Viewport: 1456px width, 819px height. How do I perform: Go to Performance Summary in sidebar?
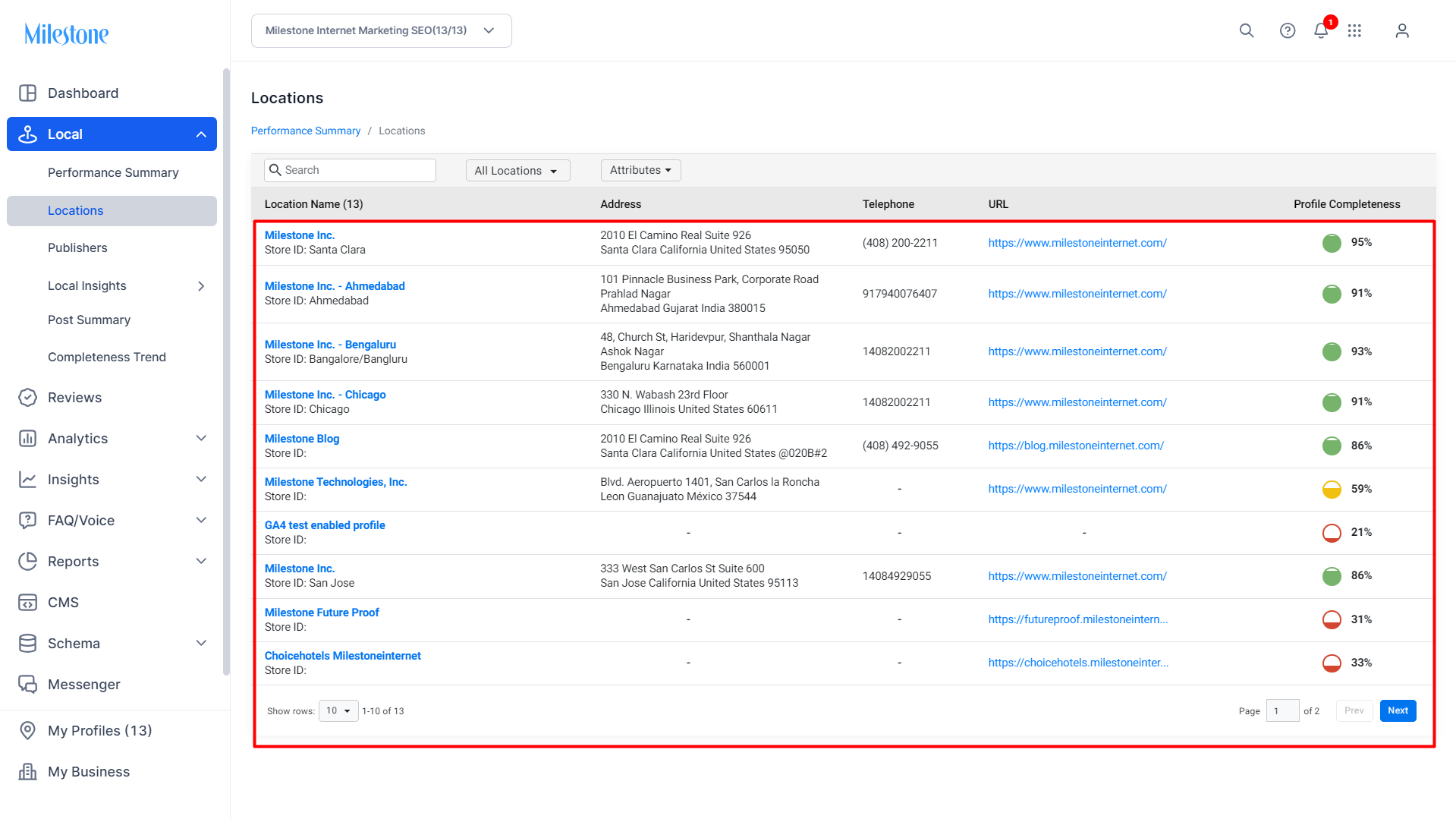(x=113, y=173)
